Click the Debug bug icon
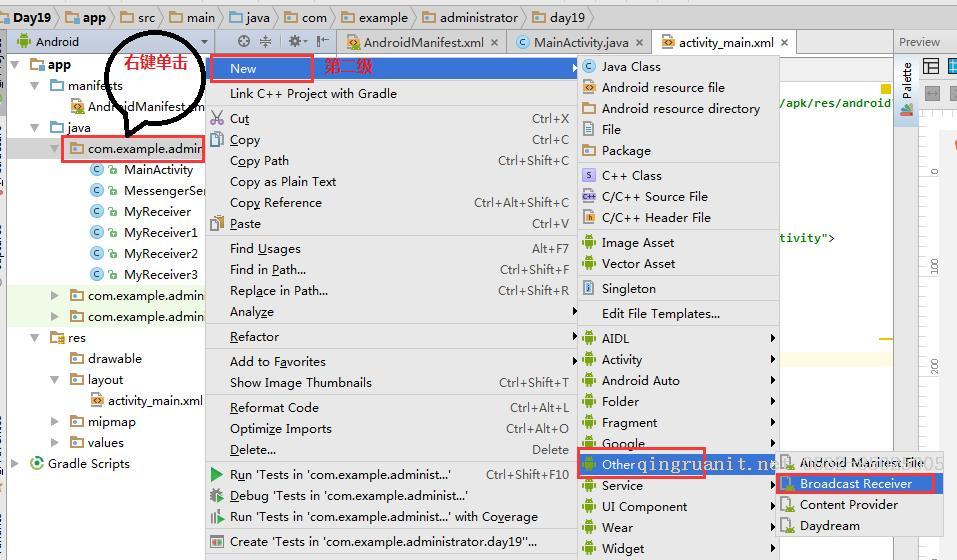The height and width of the screenshot is (560, 957). pos(217,495)
